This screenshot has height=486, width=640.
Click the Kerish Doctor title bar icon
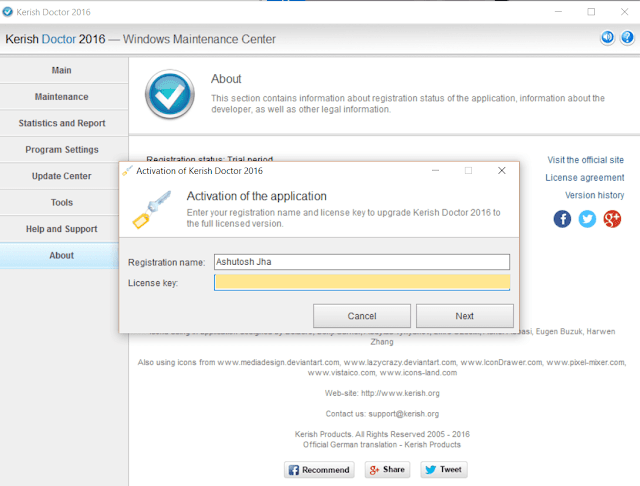pos(8,12)
